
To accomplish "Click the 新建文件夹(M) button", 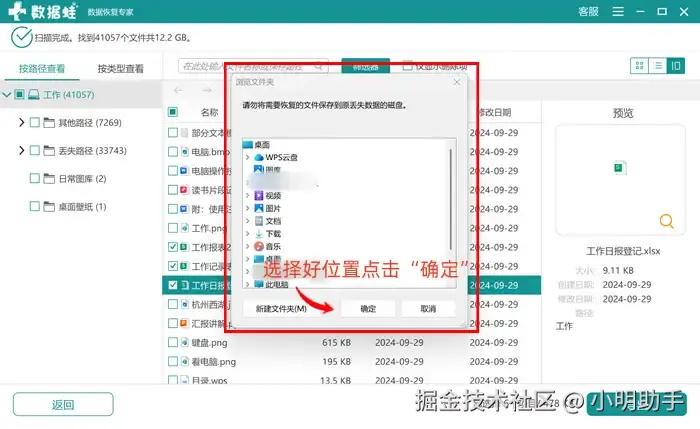I will pyautogui.click(x=281, y=308).
